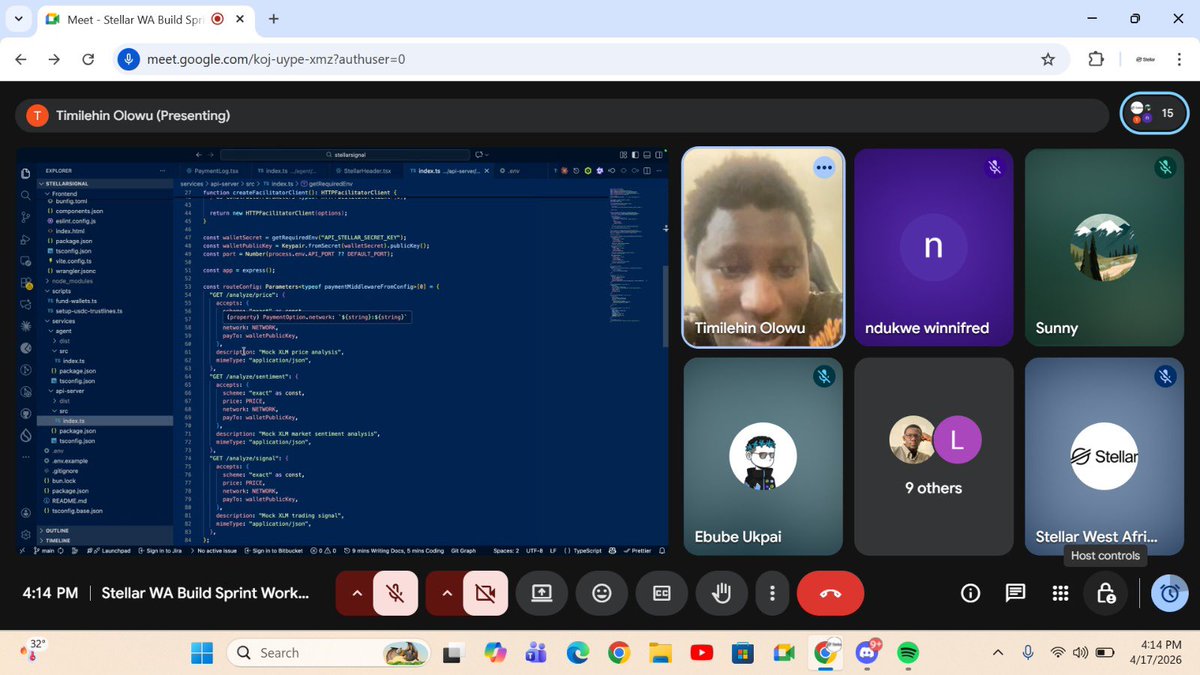1200x675 pixels.
Task: Click the blue clock icon in Meet
Action: click(1169, 593)
